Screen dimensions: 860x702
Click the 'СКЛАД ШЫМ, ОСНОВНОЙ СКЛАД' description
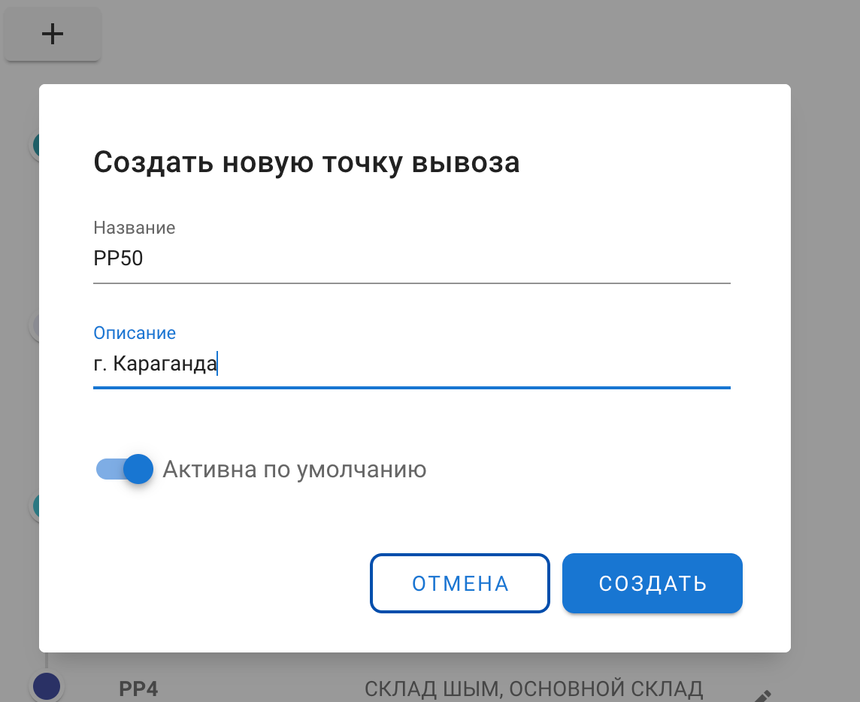533,689
